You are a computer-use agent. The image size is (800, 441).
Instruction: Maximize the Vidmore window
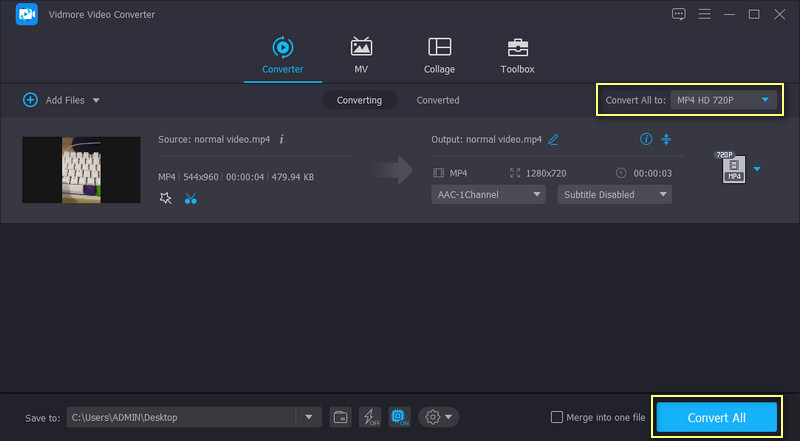click(x=754, y=14)
